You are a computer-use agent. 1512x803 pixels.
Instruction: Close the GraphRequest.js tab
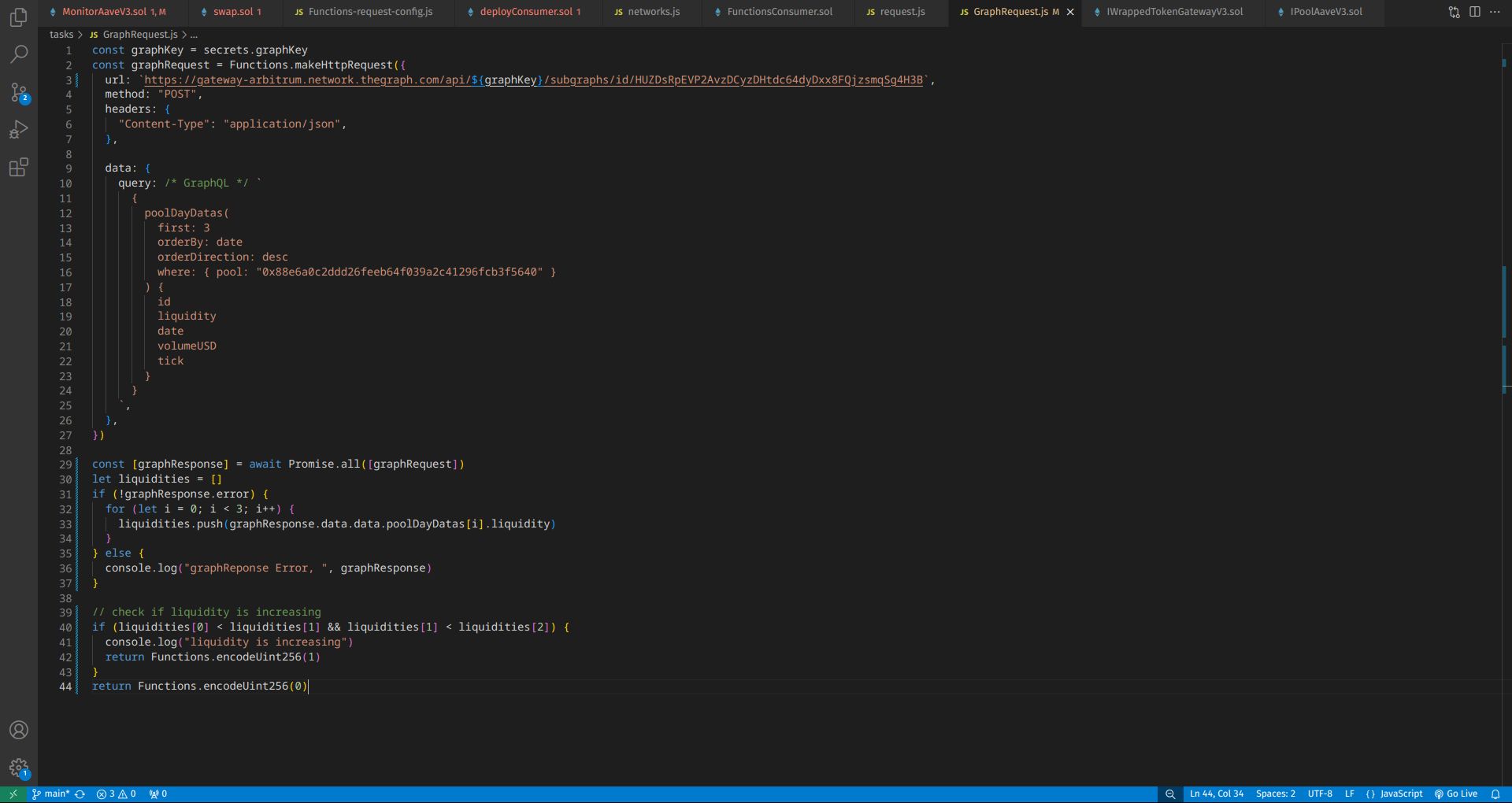coord(1070,12)
